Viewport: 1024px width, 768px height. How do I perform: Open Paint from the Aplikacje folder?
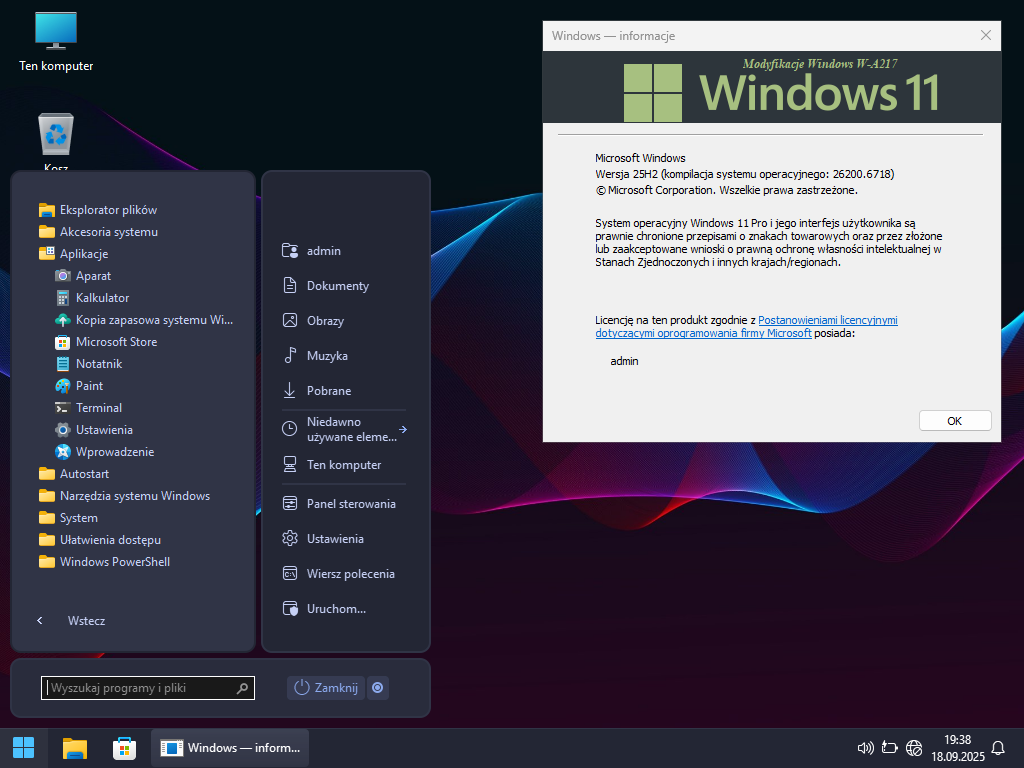click(89, 386)
